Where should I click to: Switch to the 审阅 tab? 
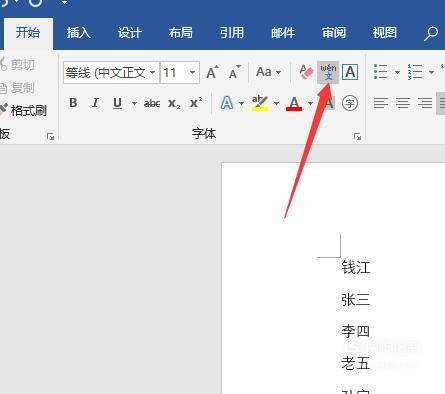point(334,33)
